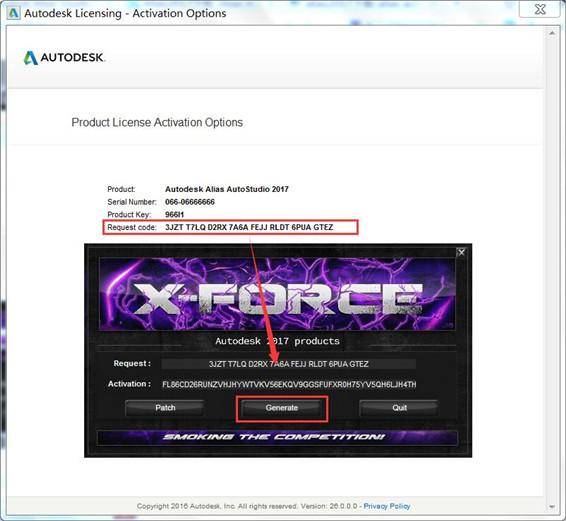Open the Privacy Policy link
566x521 pixels.
point(387,506)
